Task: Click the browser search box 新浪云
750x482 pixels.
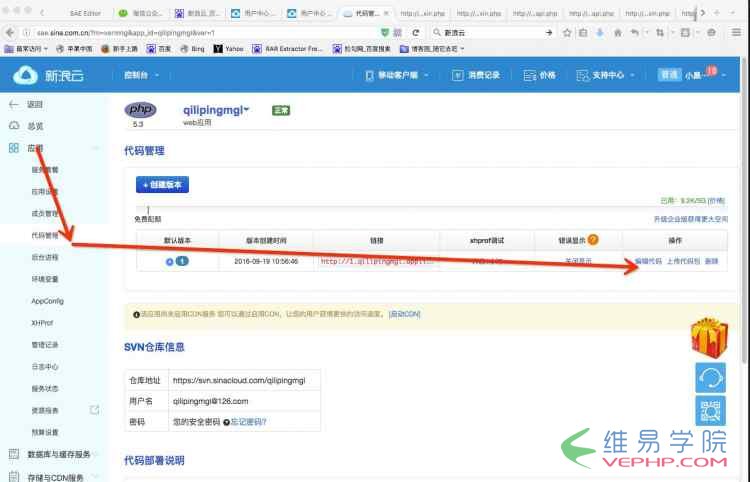Action: [493, 33]
